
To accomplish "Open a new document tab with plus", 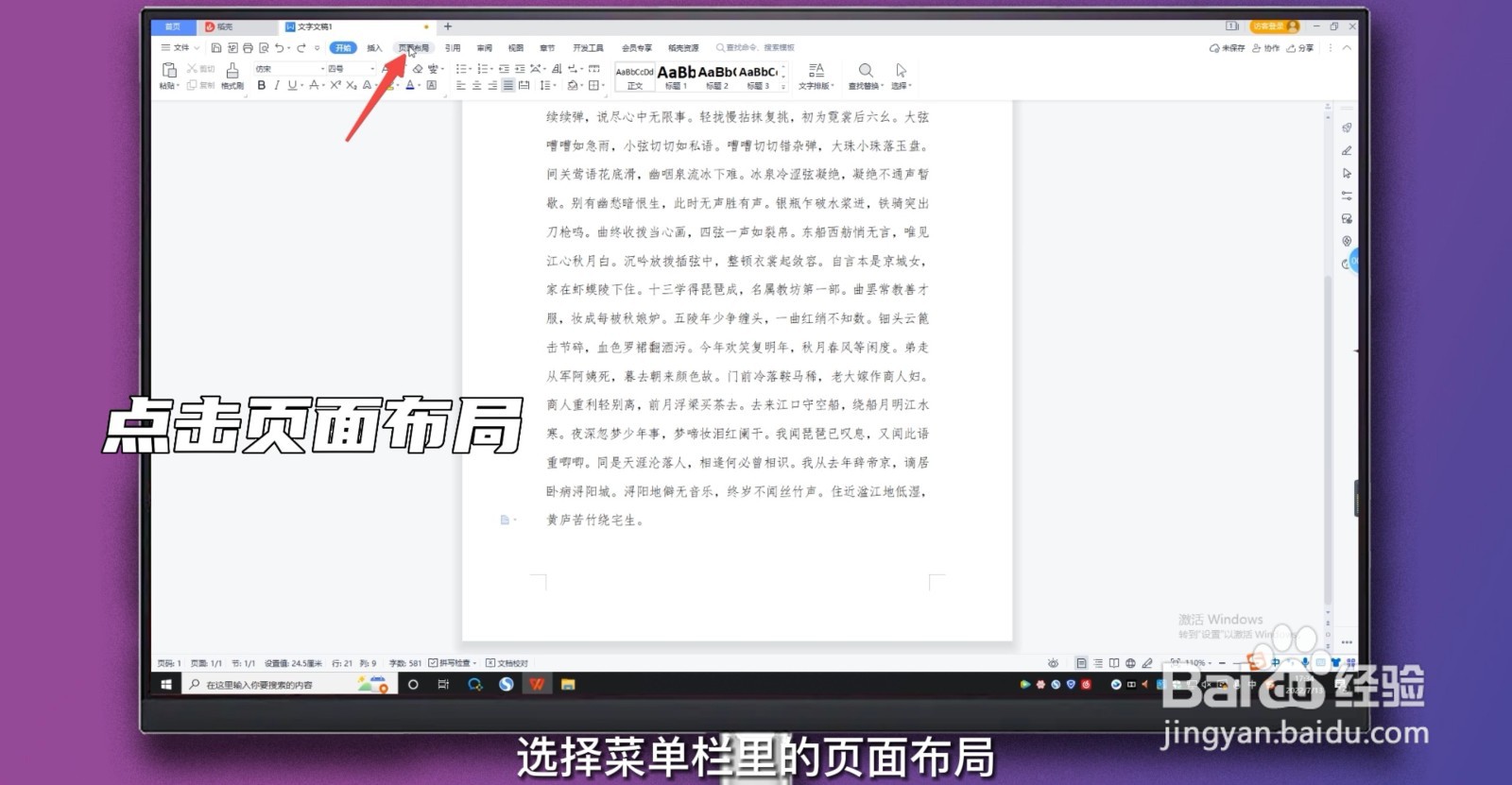I will click(448, 26).
